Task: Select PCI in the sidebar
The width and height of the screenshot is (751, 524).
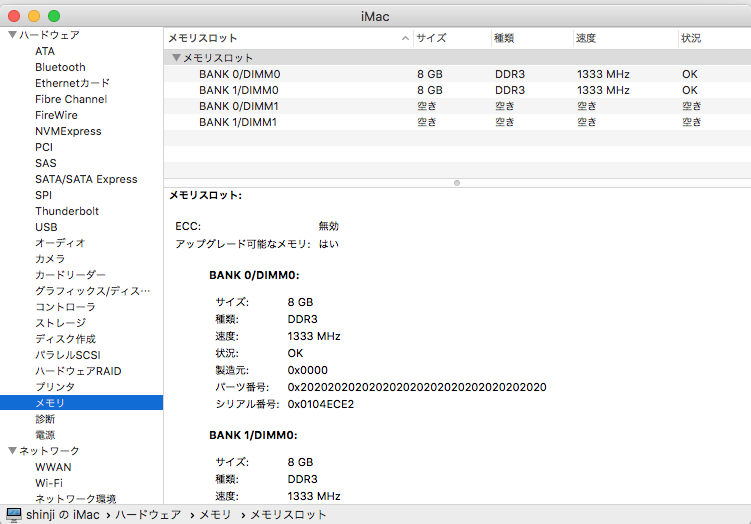Action: point(44,147)
